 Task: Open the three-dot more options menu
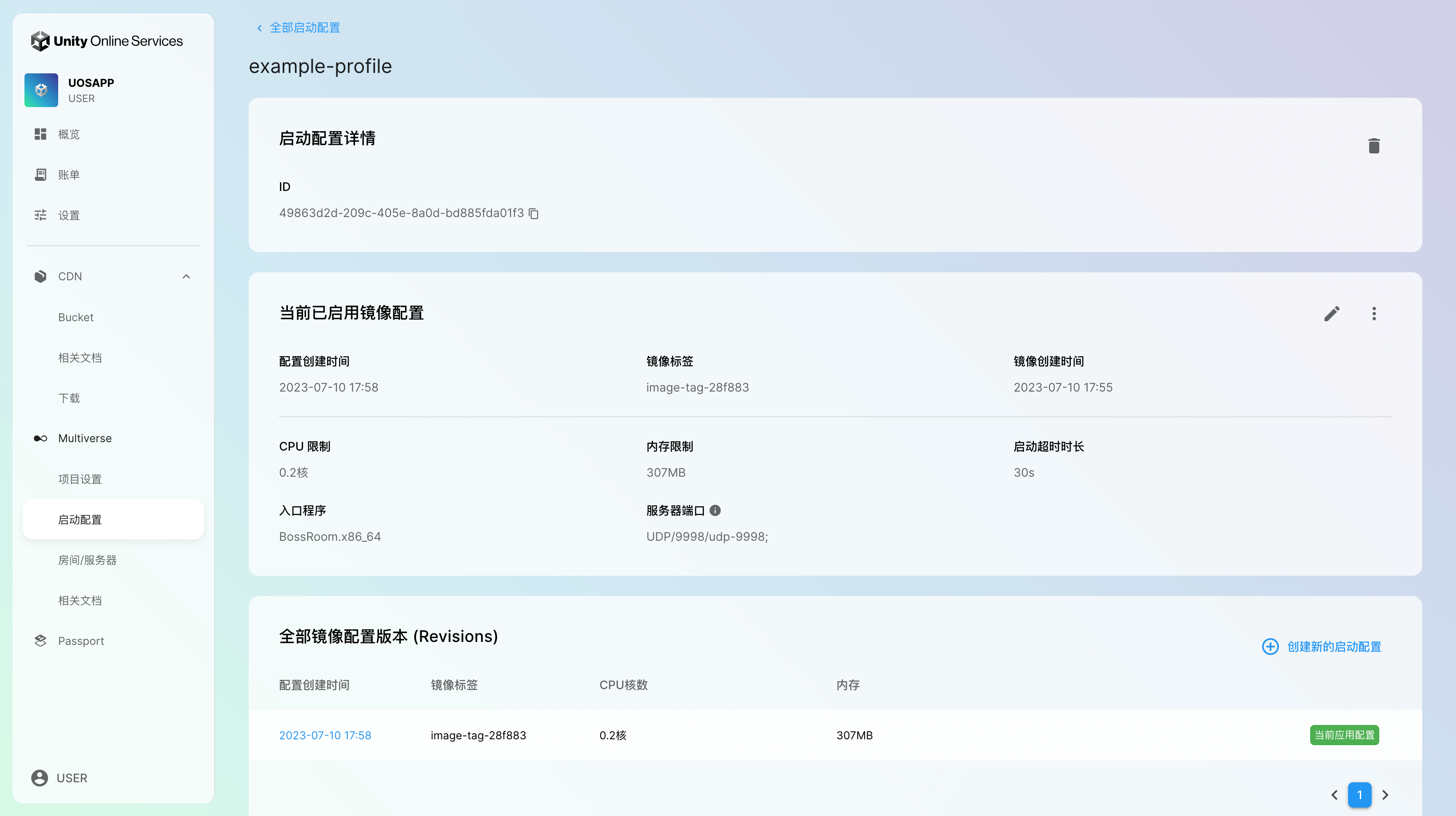coord(1373,314)
